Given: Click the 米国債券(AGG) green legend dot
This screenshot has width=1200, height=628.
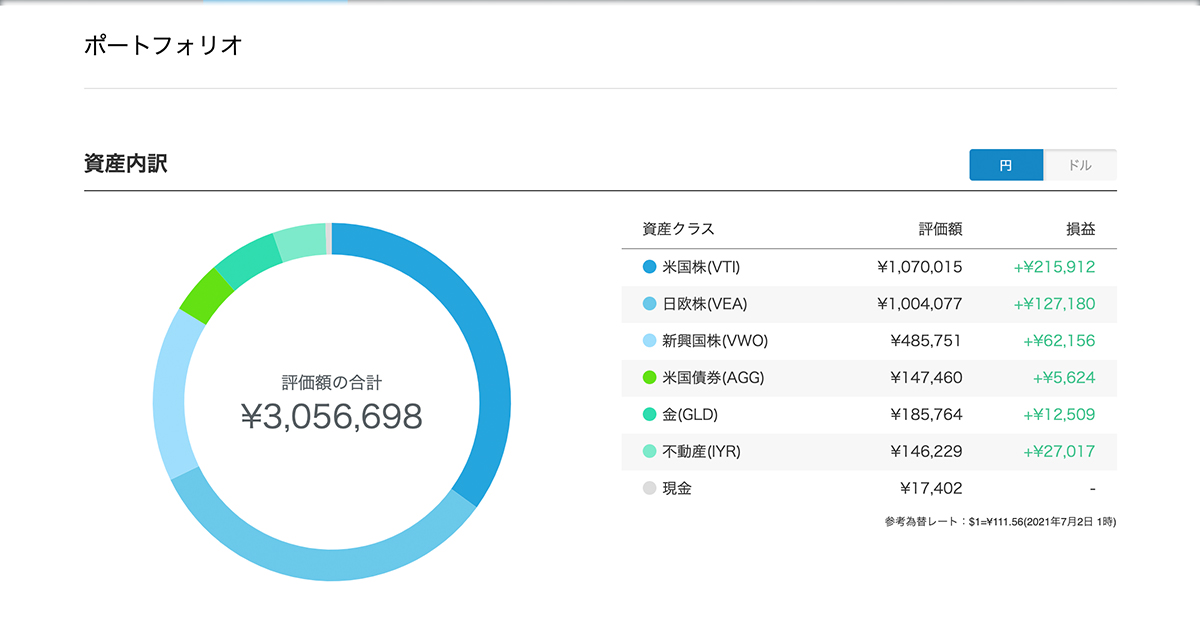Looking at the screenshot, I should pos(649,378).
